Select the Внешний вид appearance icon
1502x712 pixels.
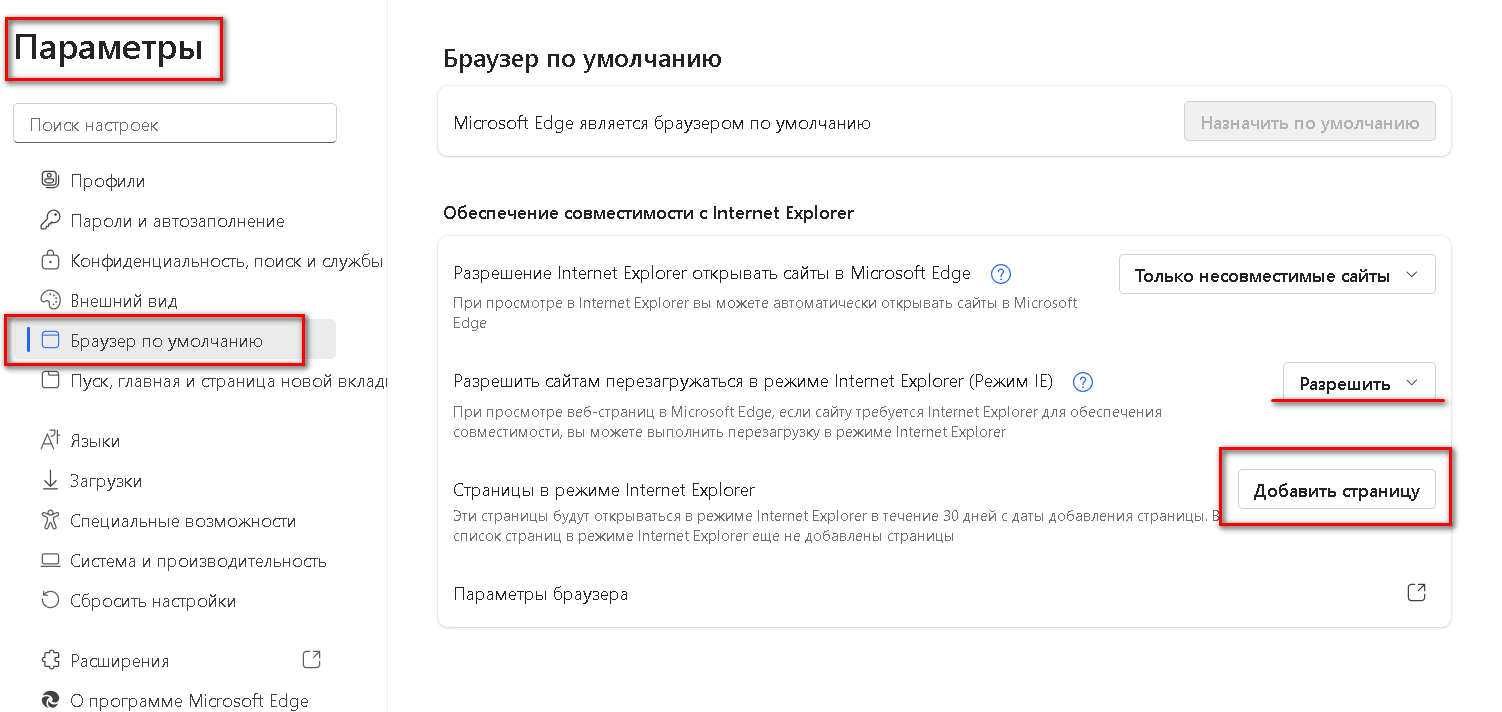click(x=48, y=299)
